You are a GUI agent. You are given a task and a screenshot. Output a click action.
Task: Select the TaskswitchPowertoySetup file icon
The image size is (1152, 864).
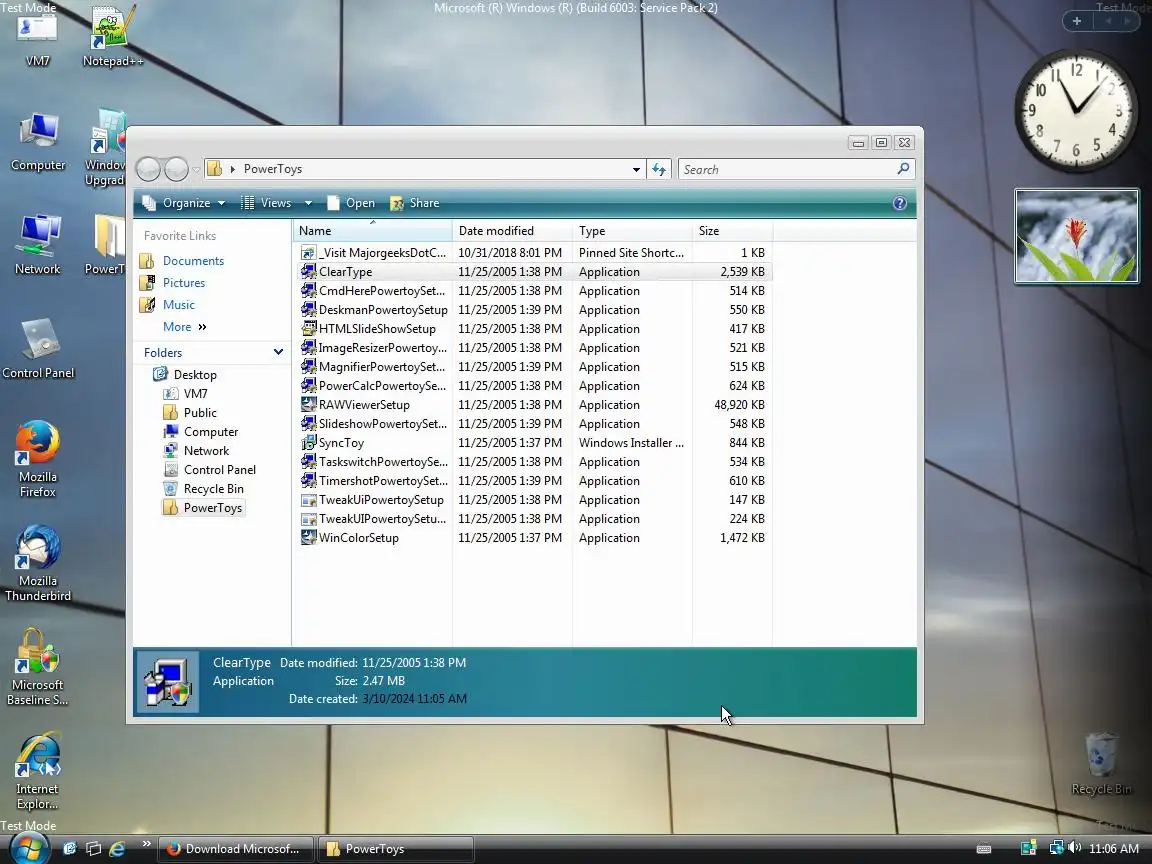point(309,461)
